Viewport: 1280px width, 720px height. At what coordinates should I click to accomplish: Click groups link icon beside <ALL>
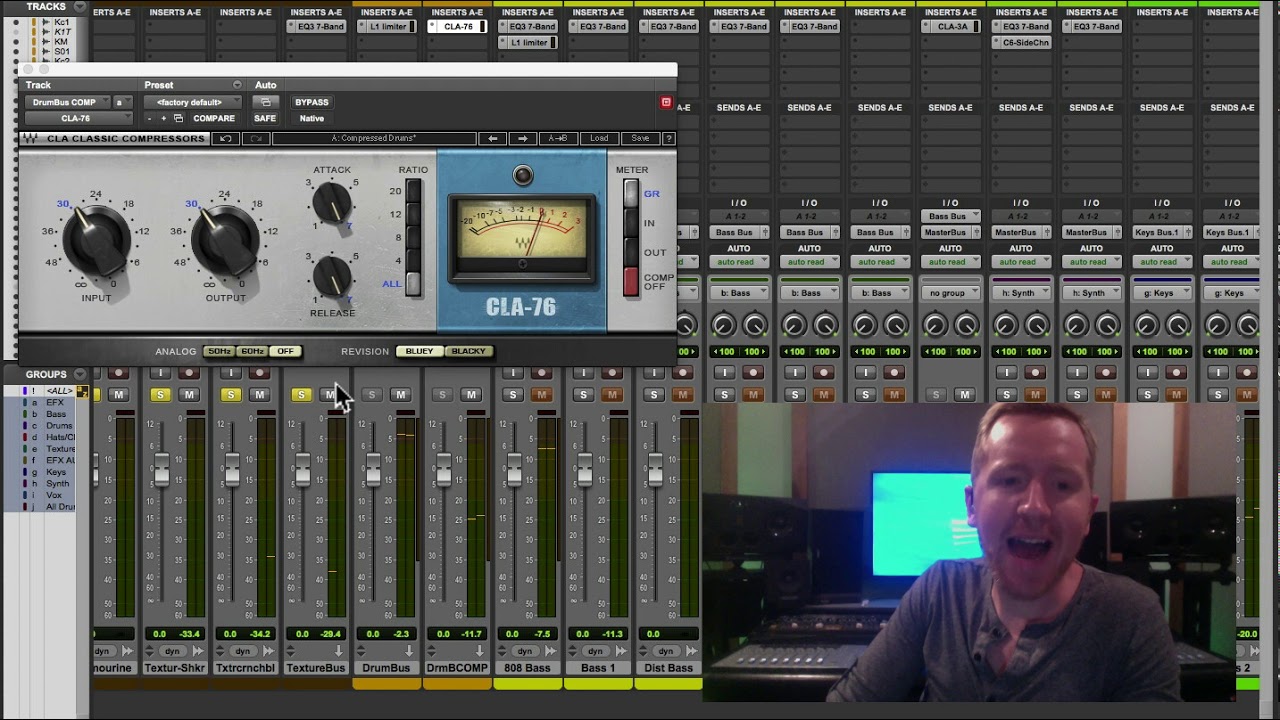point(82,391)
